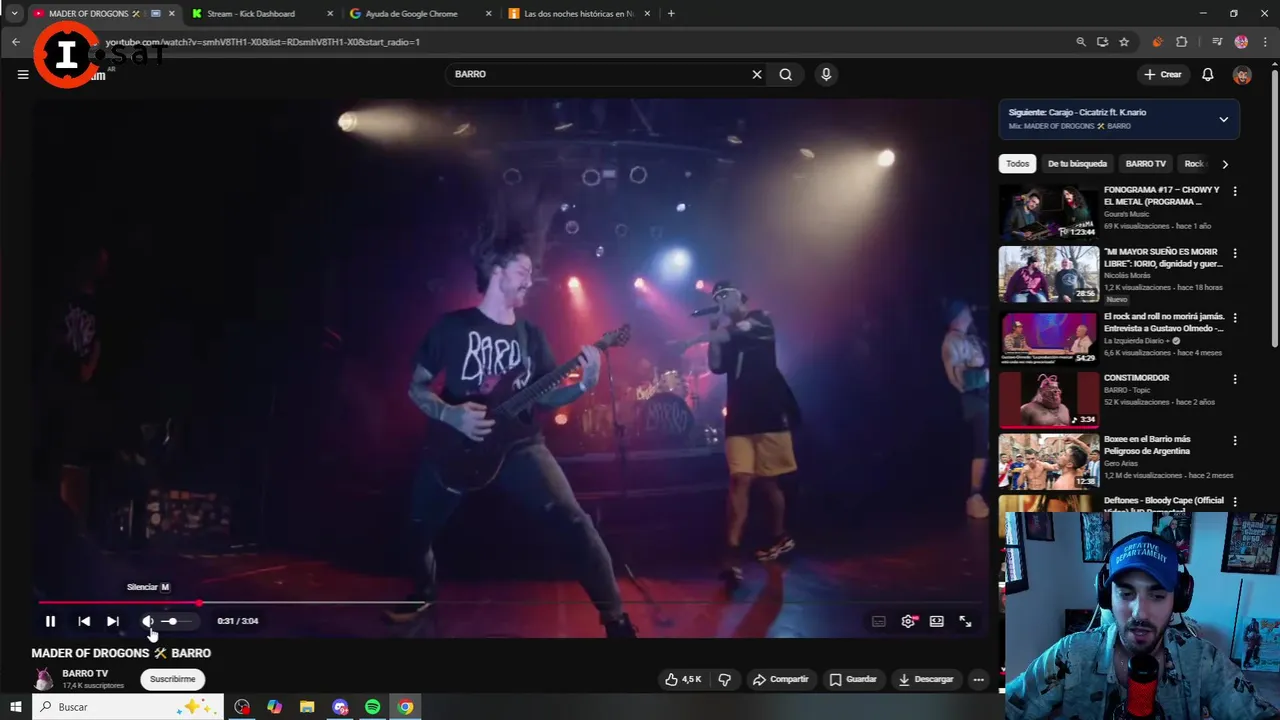Open Spotify from the taskbar
Viewport: 1280px width, 720px height.
tap(372, 707)
